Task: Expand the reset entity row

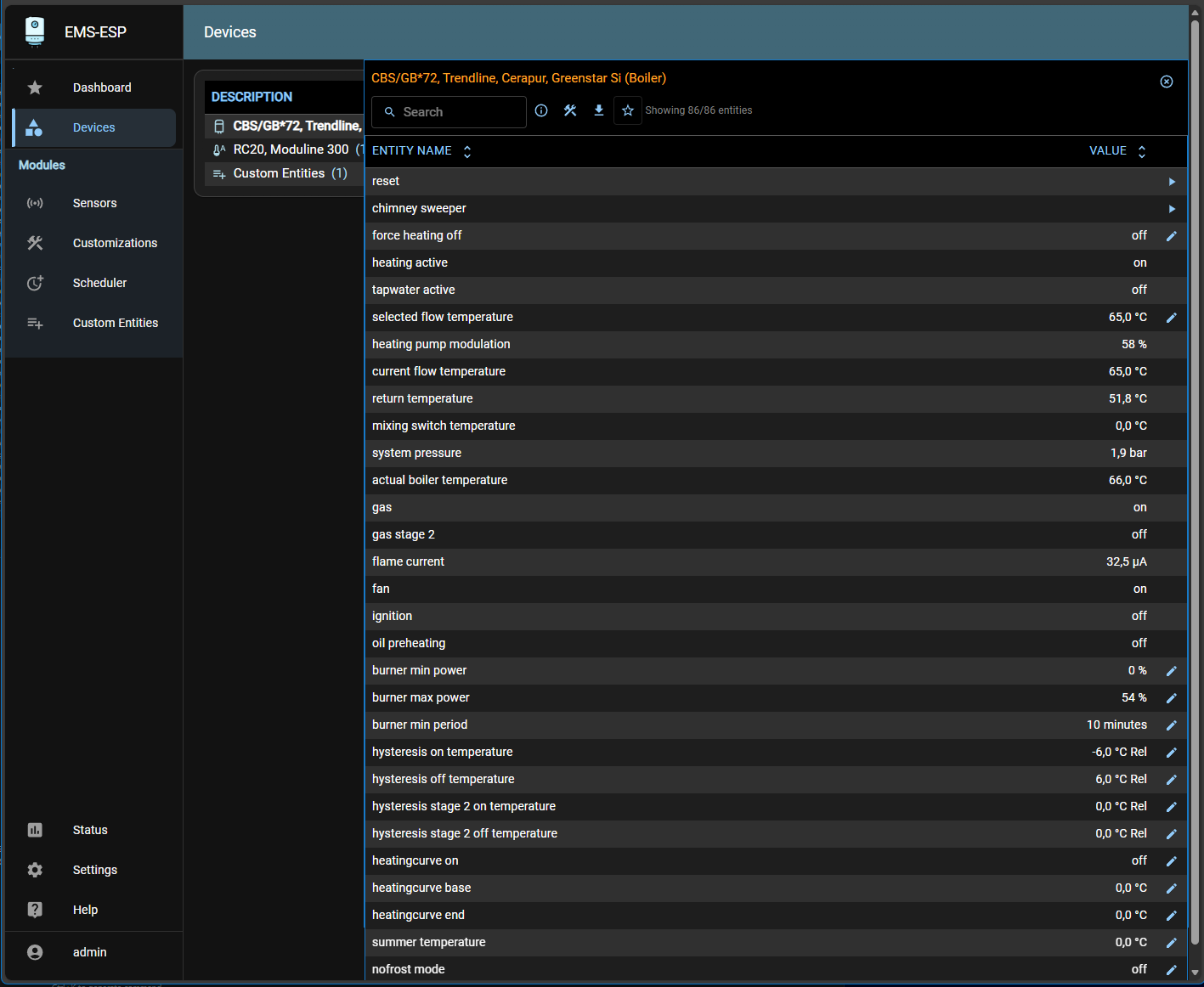Action: pyautogui.click(x=1172, y=181)
